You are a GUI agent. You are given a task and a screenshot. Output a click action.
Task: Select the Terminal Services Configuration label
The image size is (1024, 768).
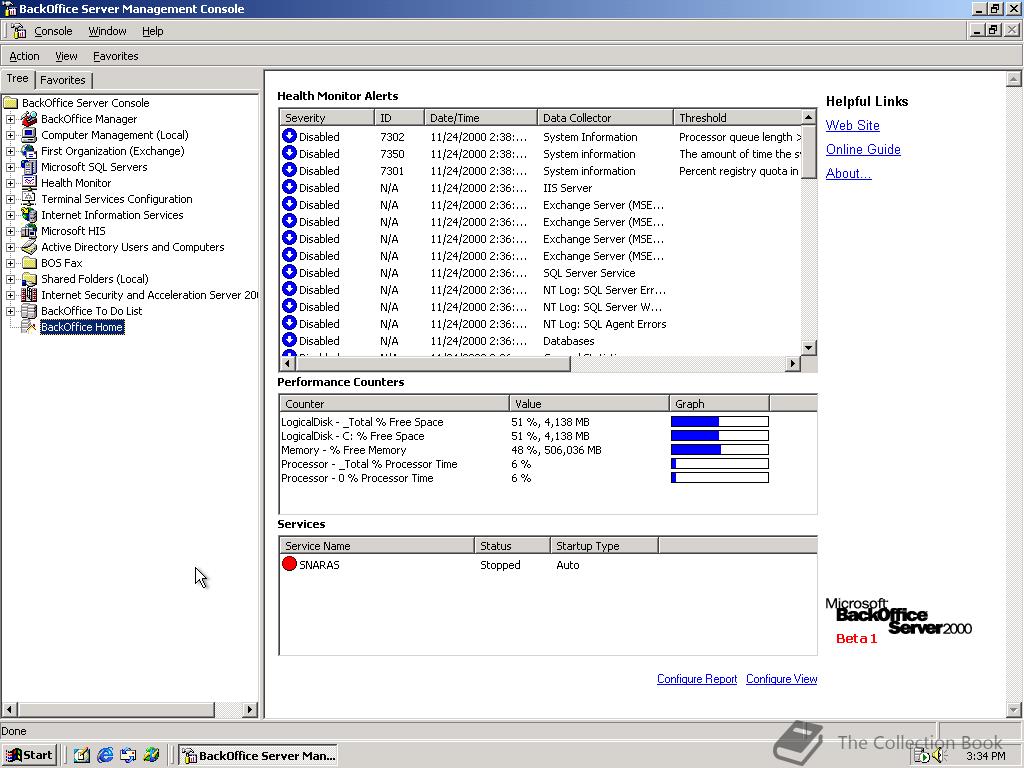117,199
